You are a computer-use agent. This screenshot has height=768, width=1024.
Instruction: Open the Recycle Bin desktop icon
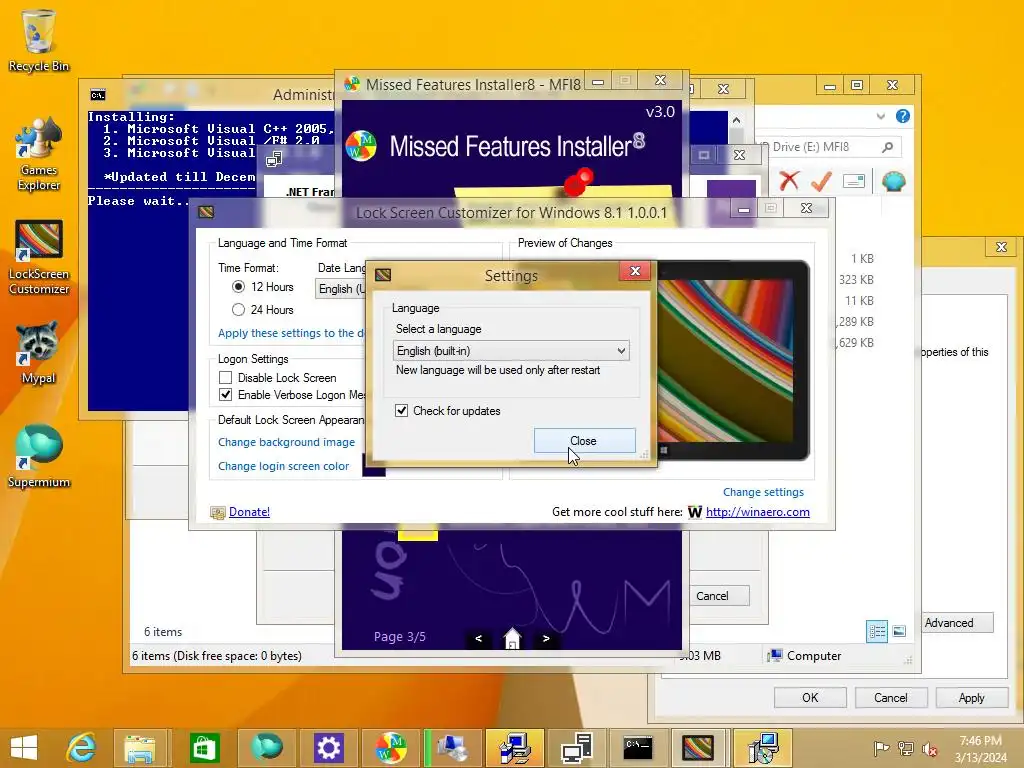[39, 40]
